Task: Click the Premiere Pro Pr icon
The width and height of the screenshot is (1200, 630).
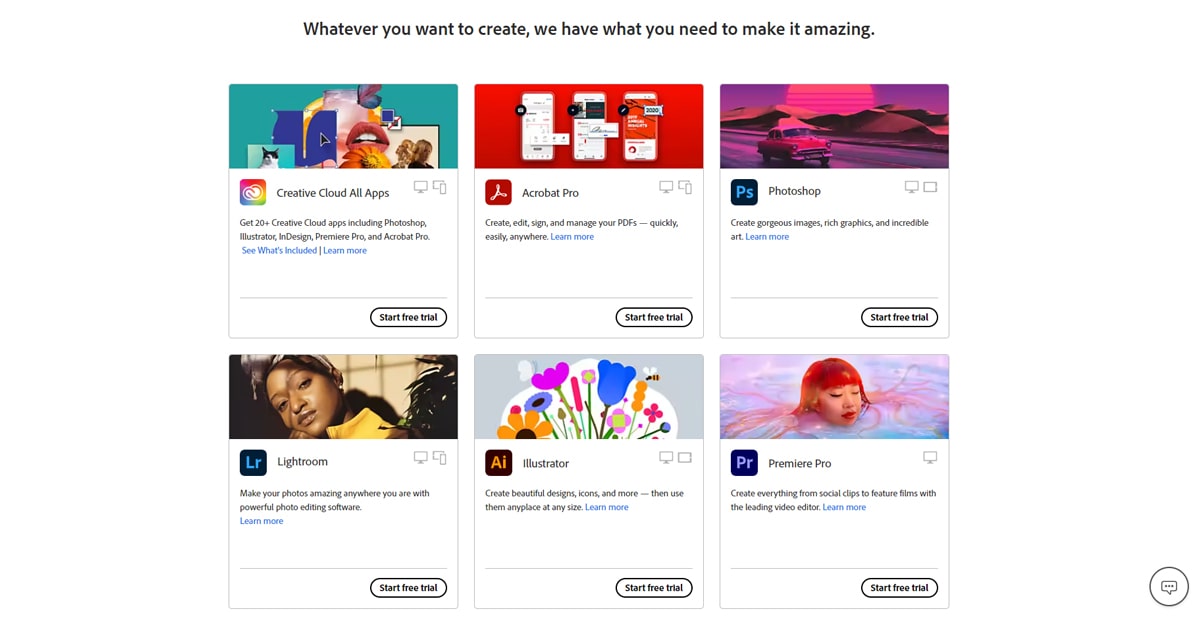Action: pyautogui.click(x=744, y=462)
